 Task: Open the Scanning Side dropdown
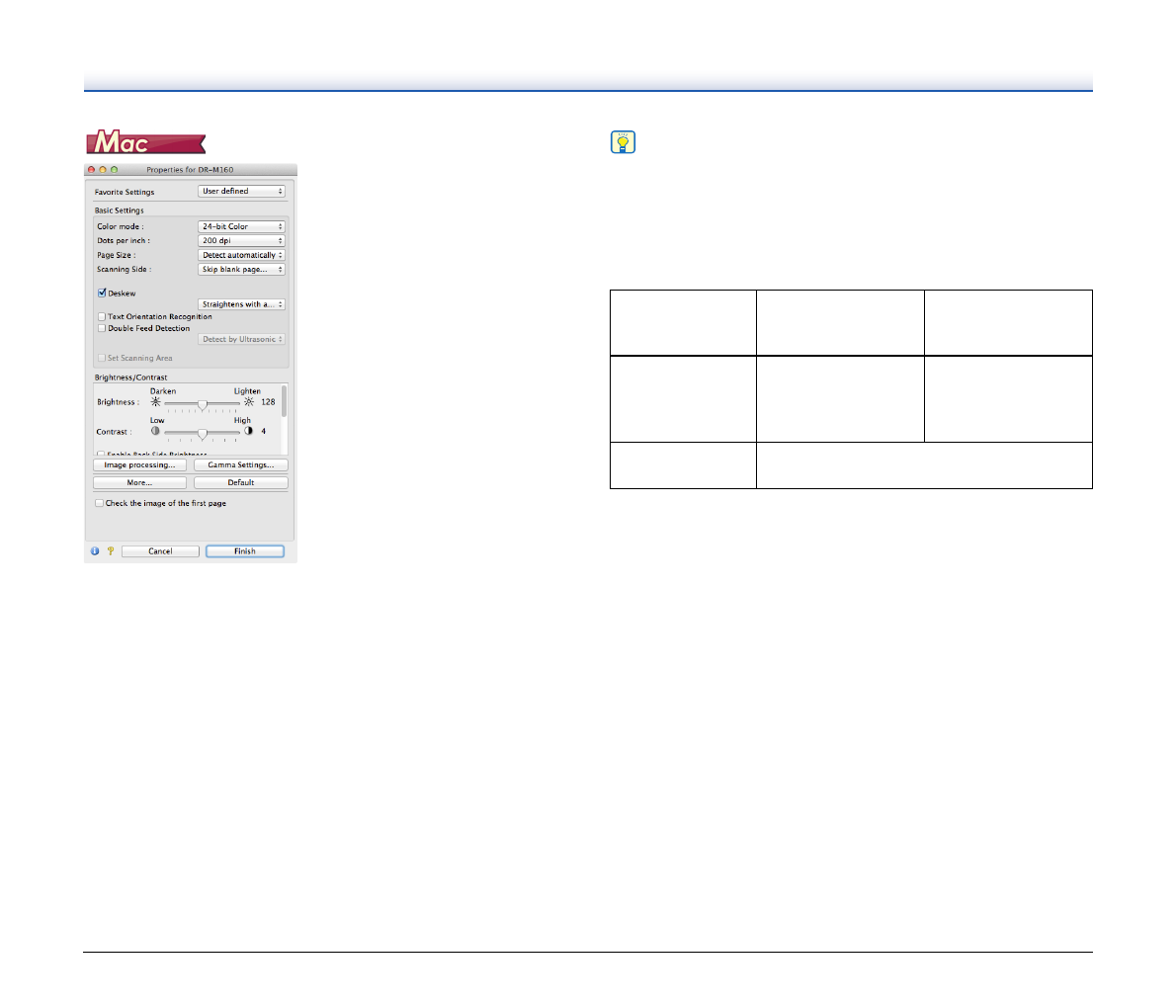coord(241,269)
